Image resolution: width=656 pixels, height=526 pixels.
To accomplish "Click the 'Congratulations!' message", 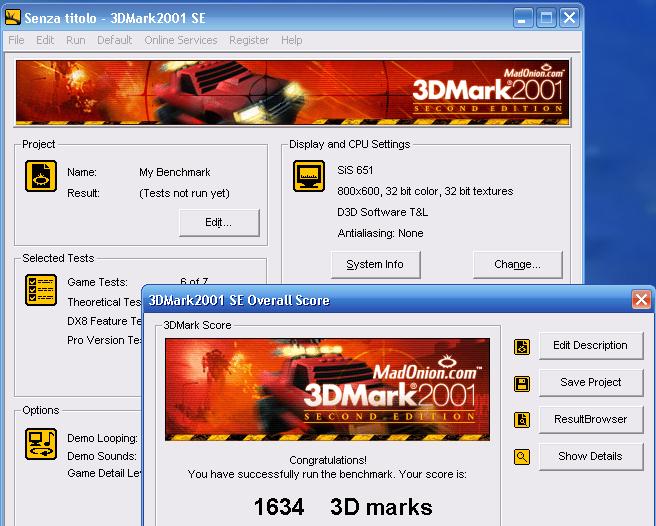I will pyautogui.click(x=328, y=460).
